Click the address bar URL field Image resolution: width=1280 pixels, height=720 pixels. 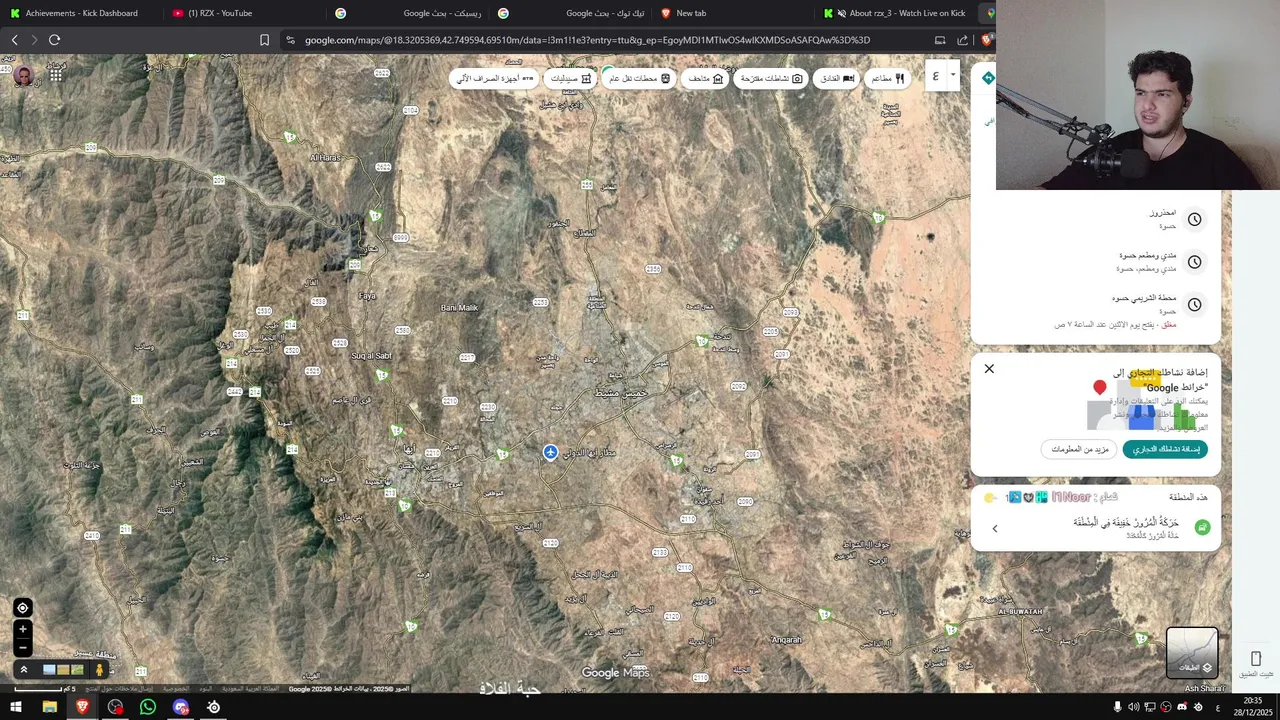click(587, 40)
